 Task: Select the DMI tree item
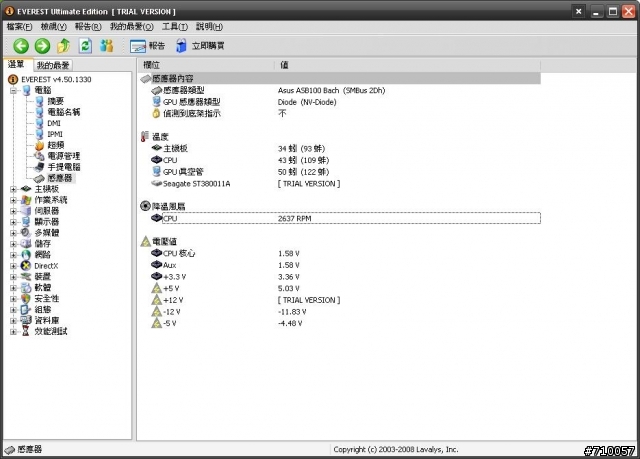54,123
